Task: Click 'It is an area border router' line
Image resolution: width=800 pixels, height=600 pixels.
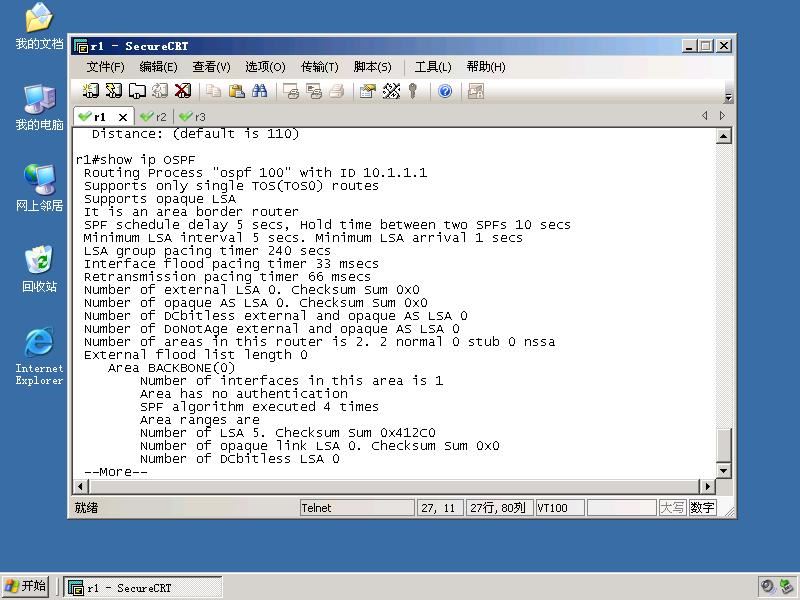Action: click(191, 212)
